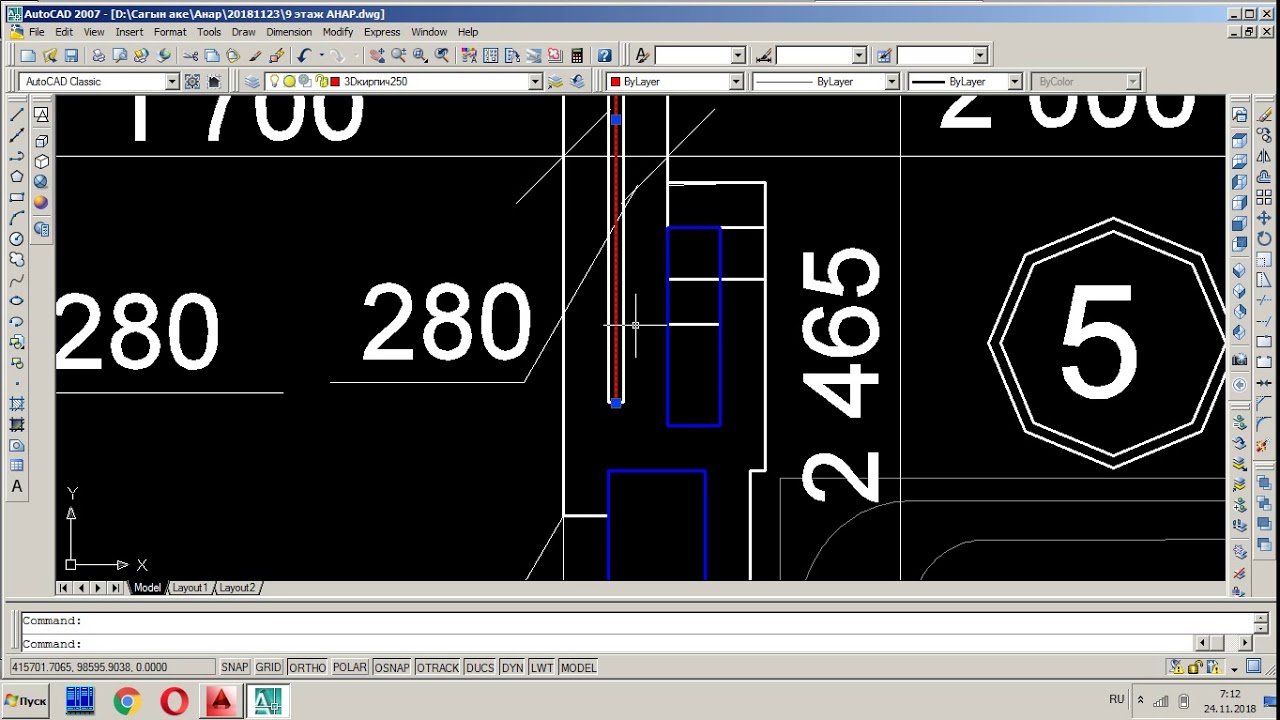Open the ByLayer linetype dropdown
Screen dimensions: 1280x720
[x=892, y=82]
